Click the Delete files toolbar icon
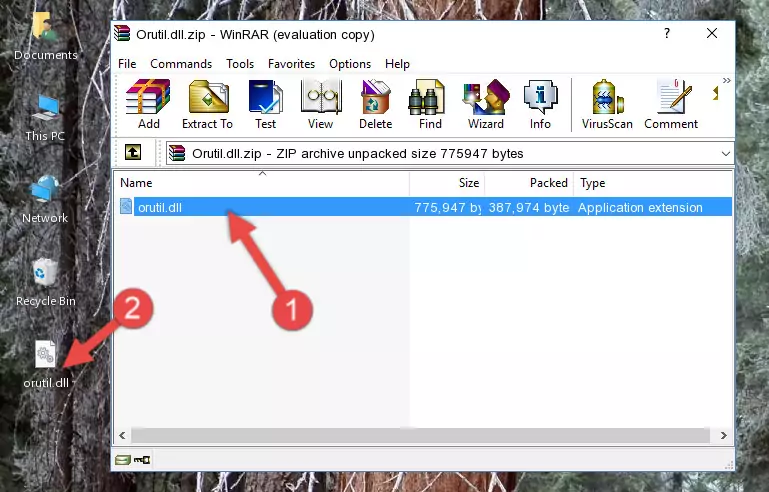 point(375,104)
